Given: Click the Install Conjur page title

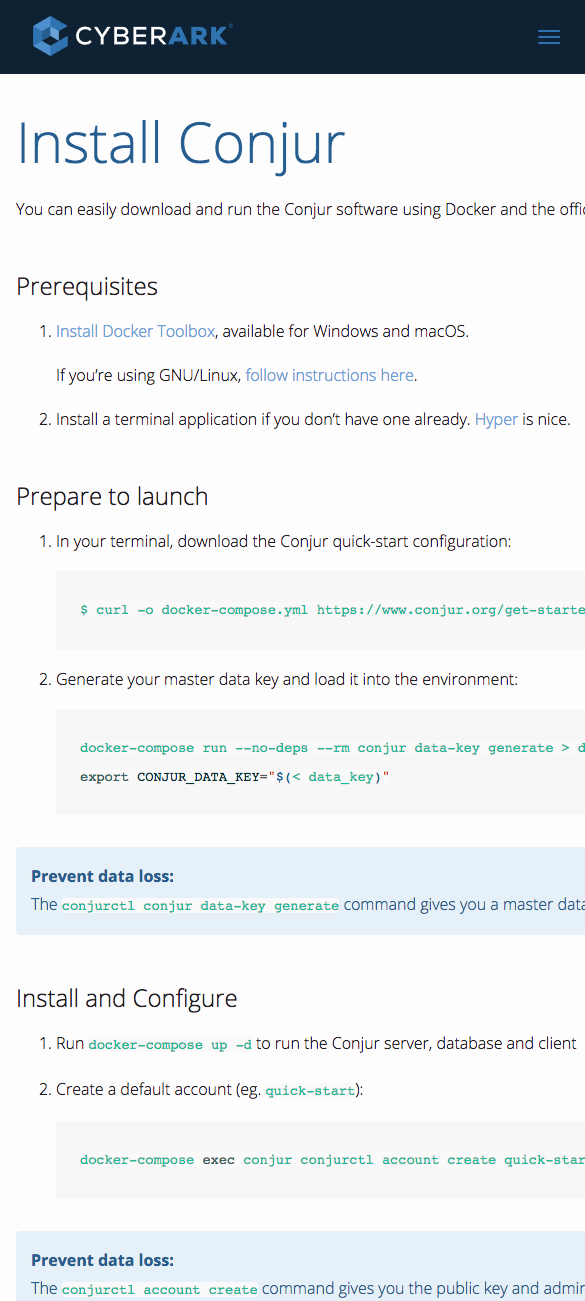Looking at the screenshot, I should (x=180, y=143).
